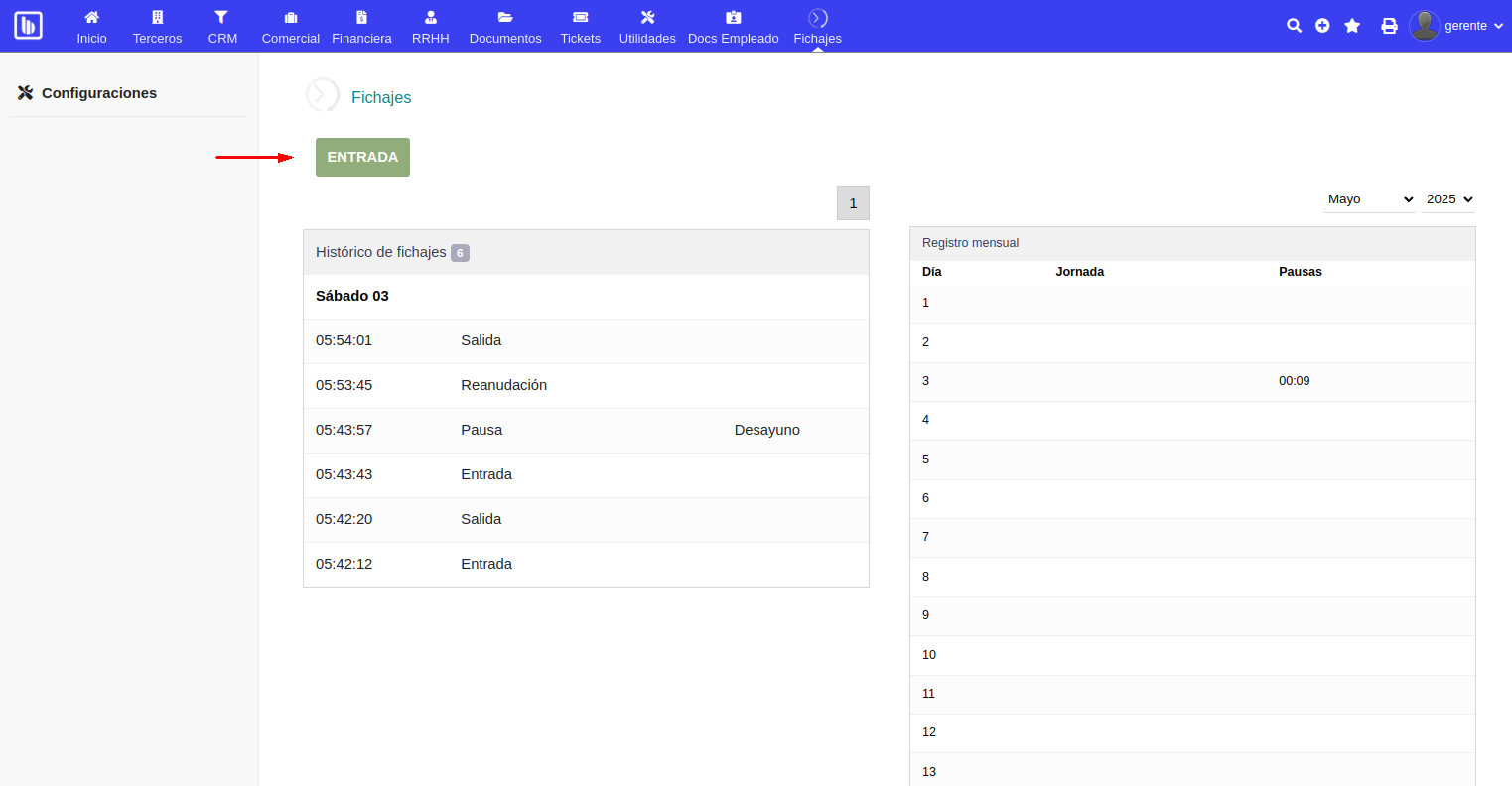Viewport: 1512px width, 786px height.
Task: Open the CRM funnel icon menu
Action: pyautogui.click(x=222, y=27)
